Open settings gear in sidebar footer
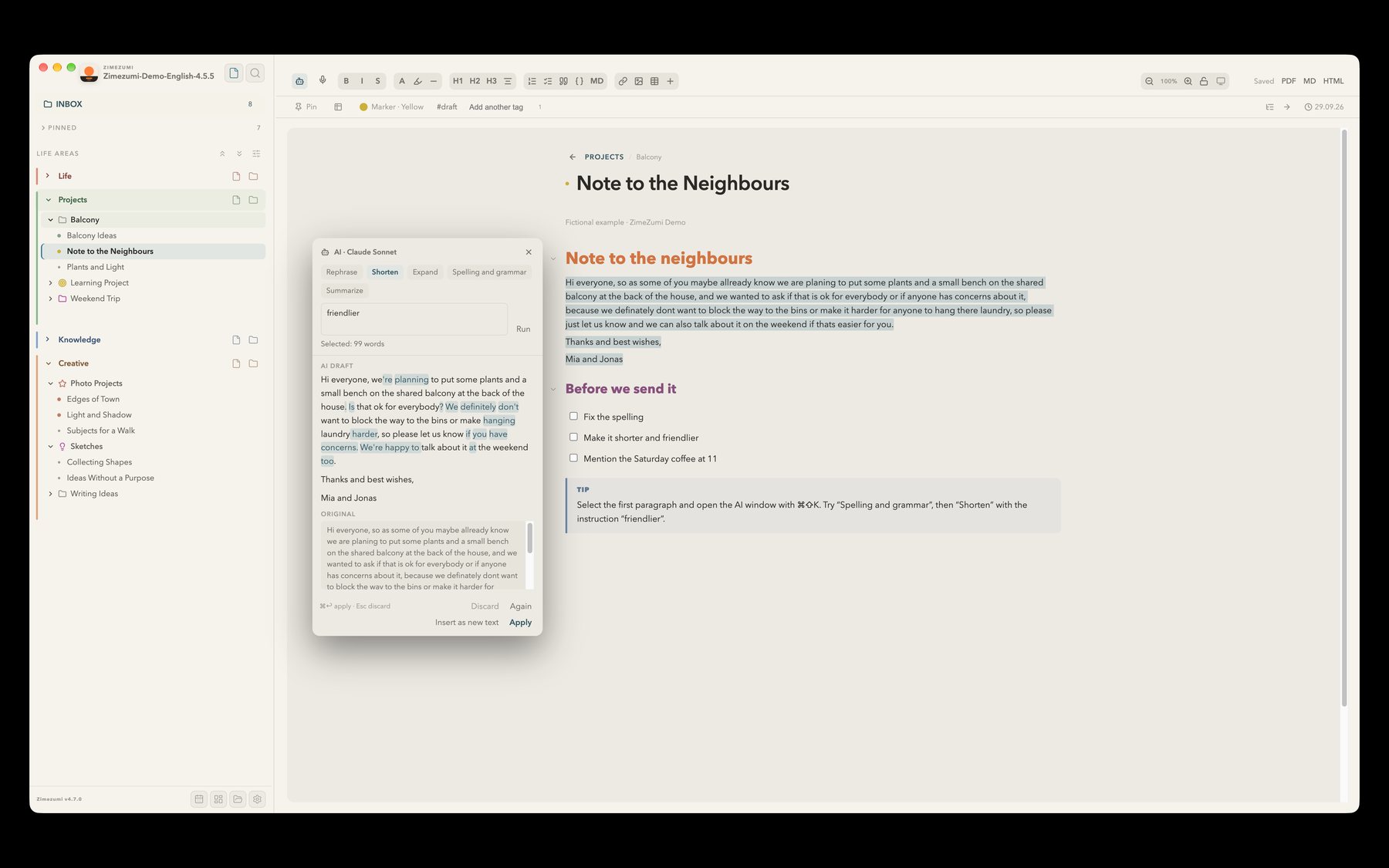Image resolution: width=1389 pixels, height=868 pixels. click(258, 799)
